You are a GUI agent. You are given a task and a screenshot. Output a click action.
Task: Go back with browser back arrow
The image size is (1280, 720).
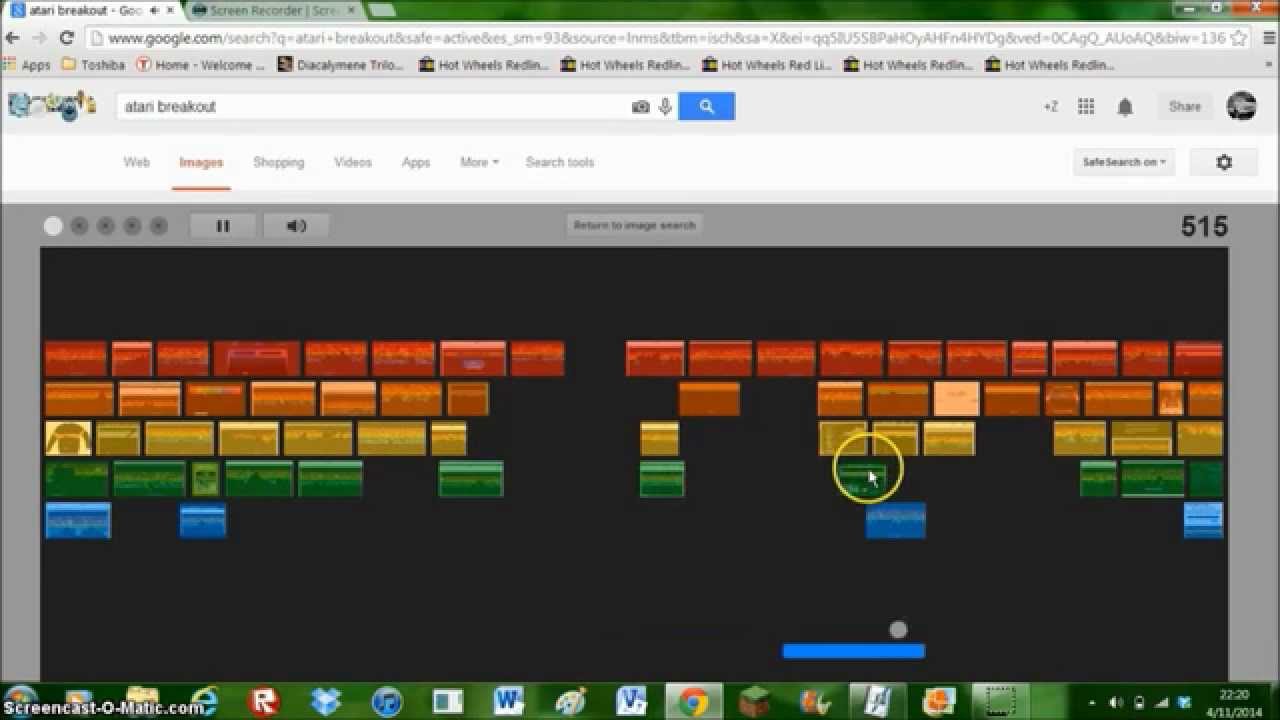[13, 38]
